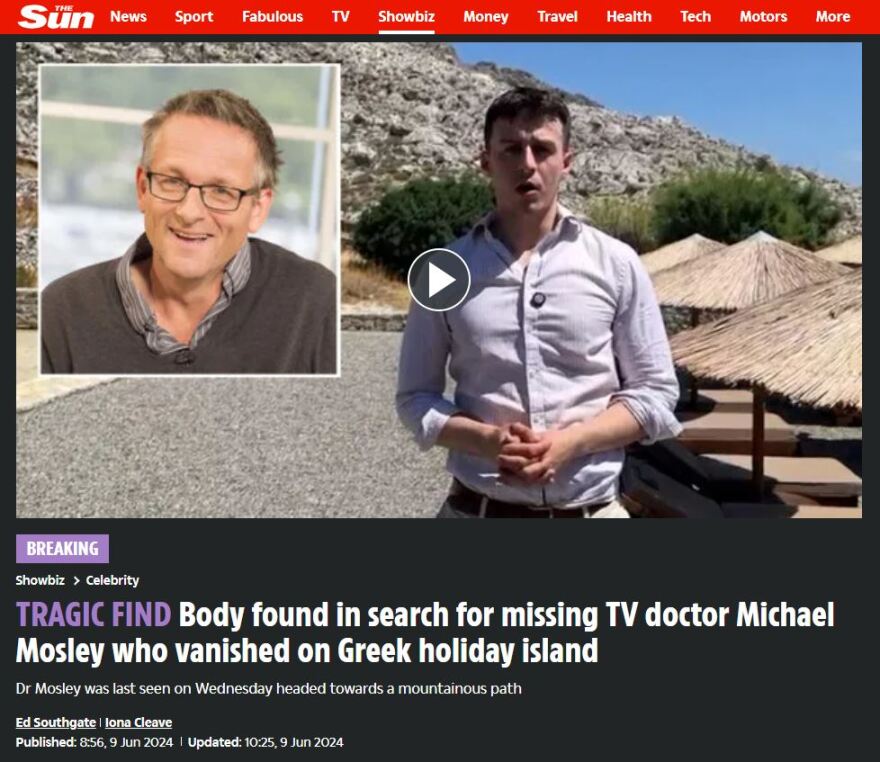880x762 pixels.
Task: Click the BREAKING label tag
Action: [x=62, y=548]
